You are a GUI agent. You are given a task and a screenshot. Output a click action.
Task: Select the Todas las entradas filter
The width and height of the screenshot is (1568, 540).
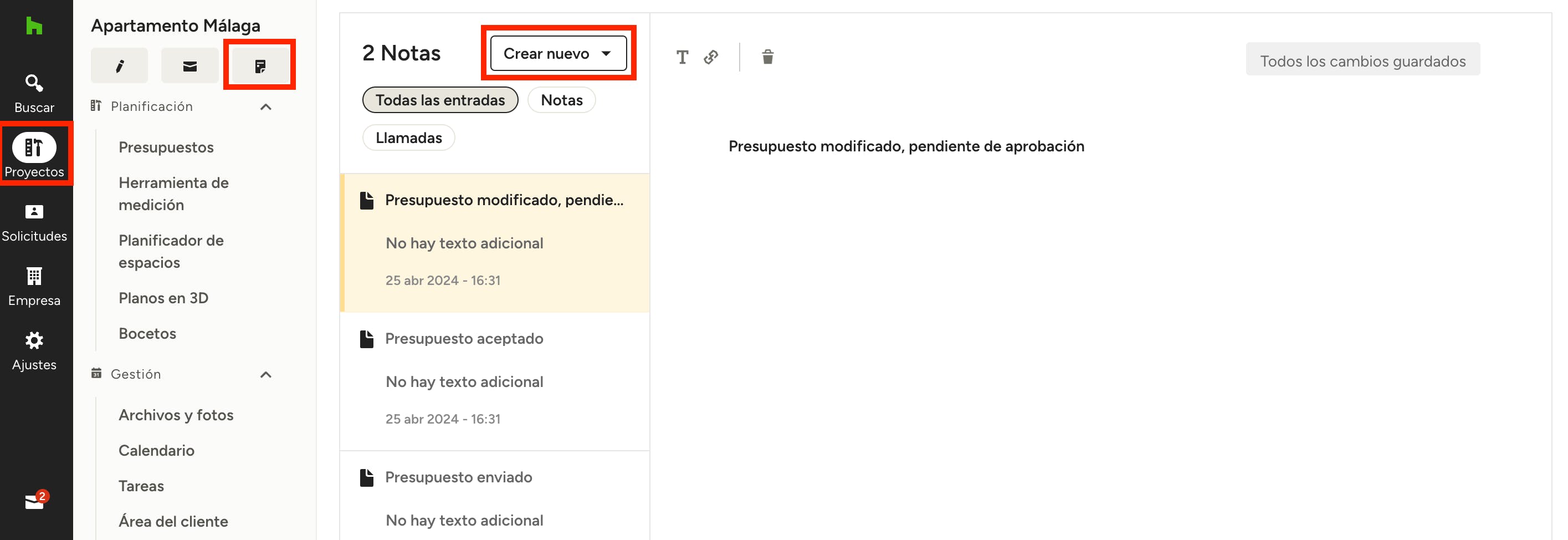point(439,100)
